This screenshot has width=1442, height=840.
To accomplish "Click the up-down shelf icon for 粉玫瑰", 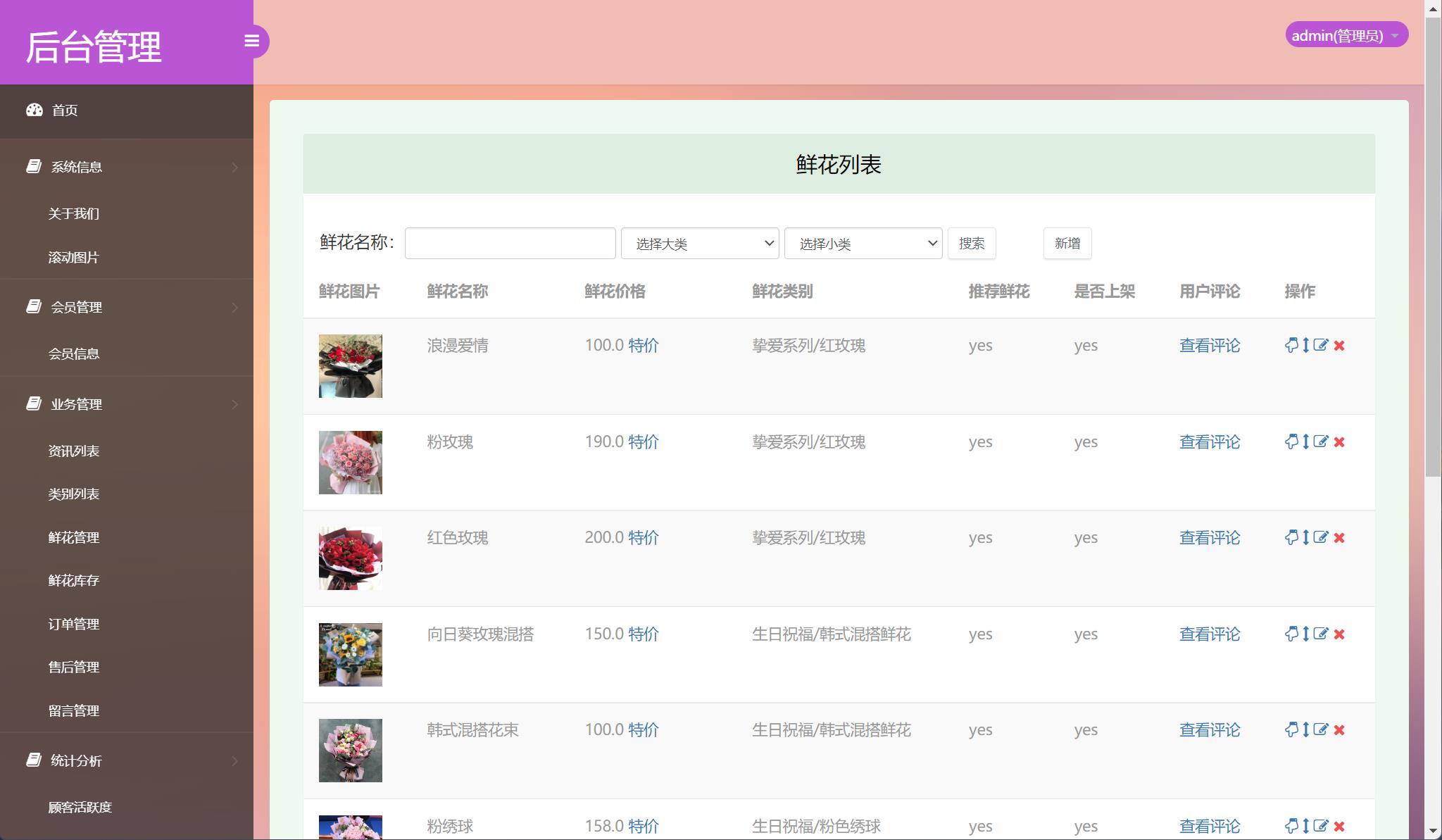I will click(1305, 442).
